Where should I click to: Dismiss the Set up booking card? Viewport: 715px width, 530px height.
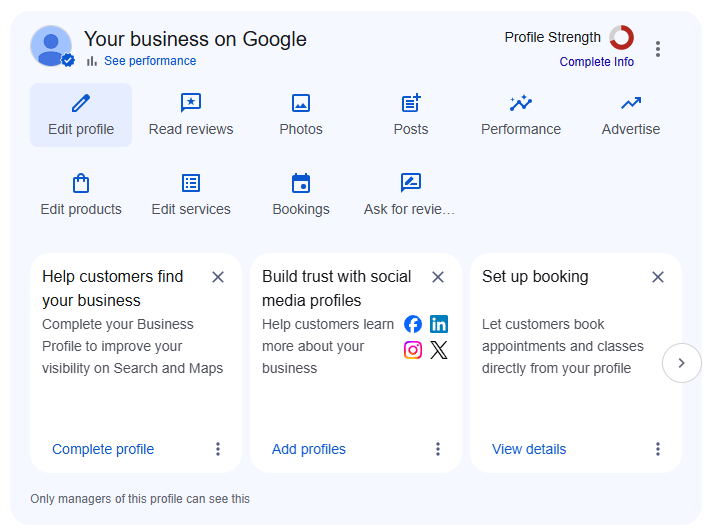[x=658, y=277]
